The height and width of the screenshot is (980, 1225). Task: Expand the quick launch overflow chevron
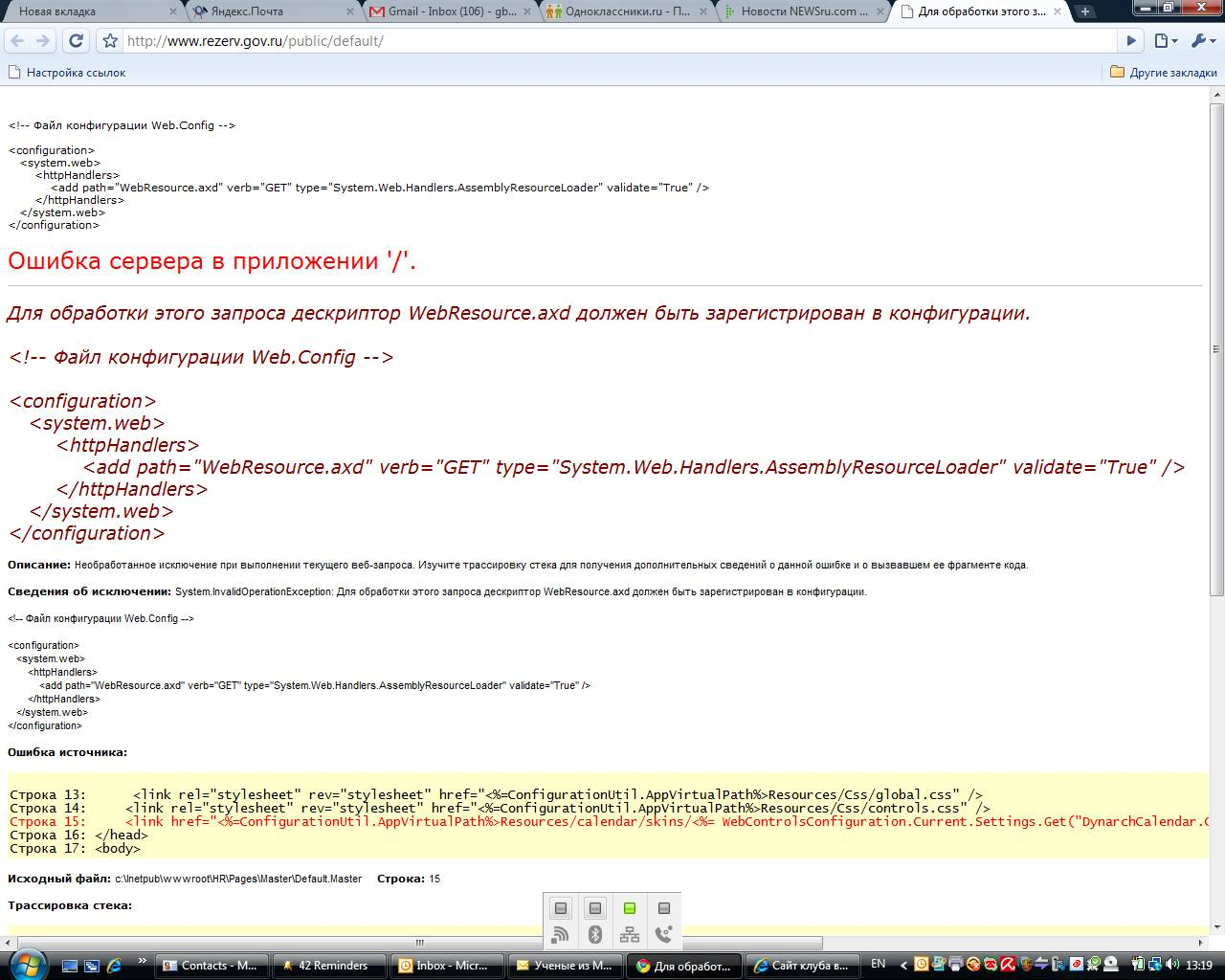coord(143,961)
